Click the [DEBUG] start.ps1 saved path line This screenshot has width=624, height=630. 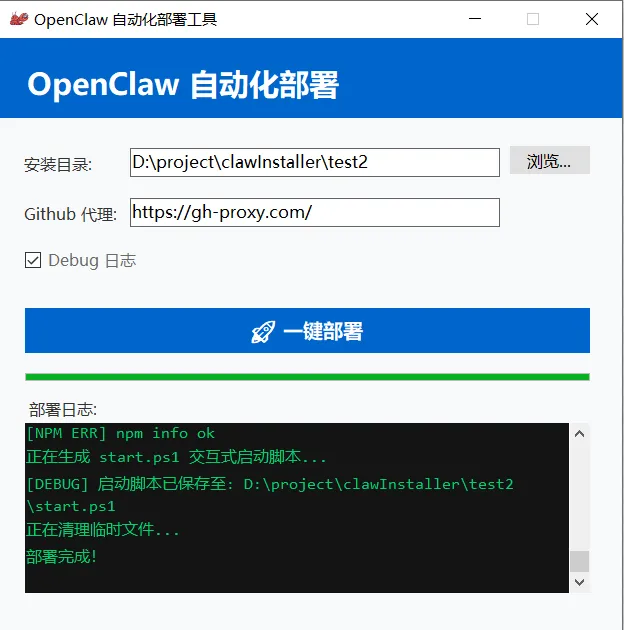click(x=269, y=495)
